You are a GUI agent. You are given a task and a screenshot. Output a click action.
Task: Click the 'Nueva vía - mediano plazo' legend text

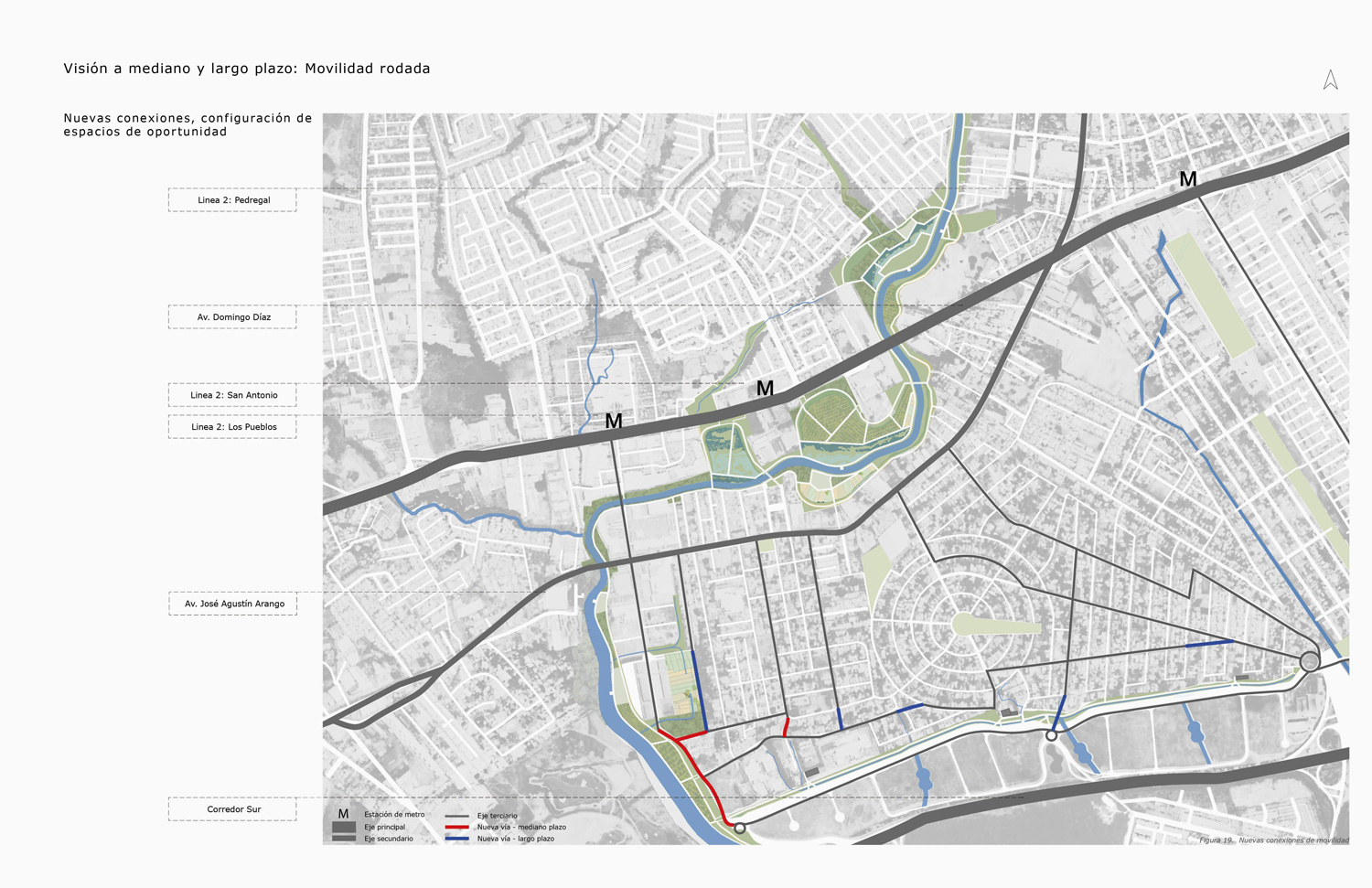coord(521,827)
